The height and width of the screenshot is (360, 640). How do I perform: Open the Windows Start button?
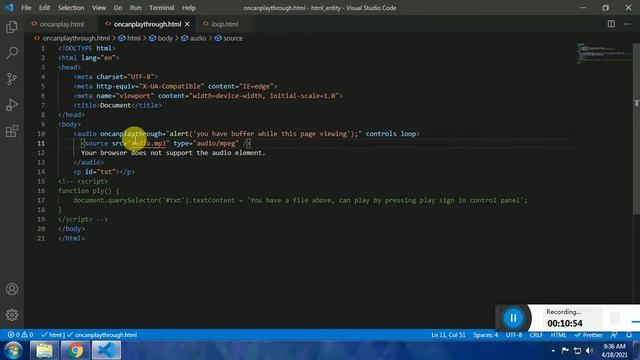pyautogui.click(x=13, y=350)
